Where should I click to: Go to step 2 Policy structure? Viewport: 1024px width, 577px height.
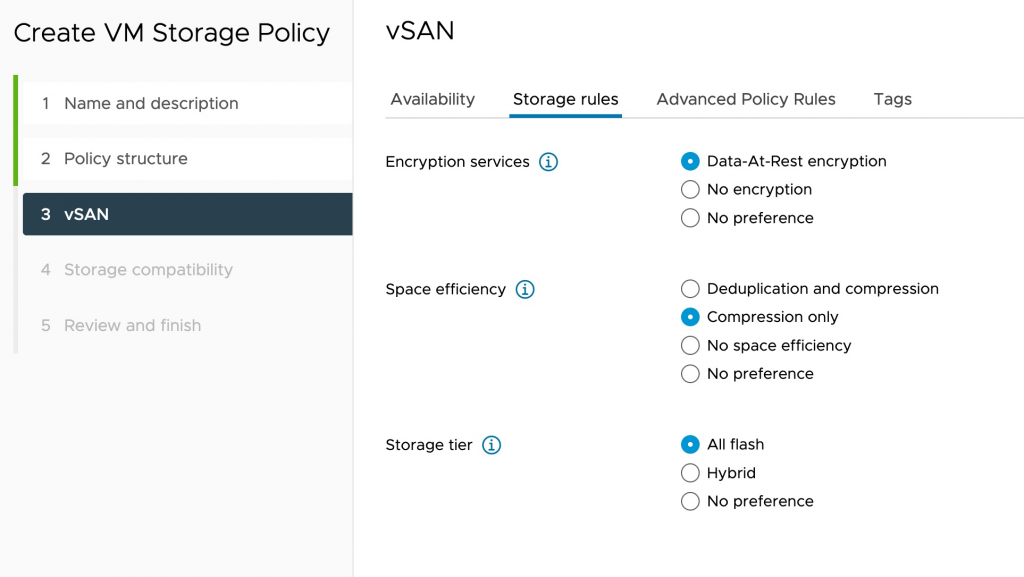tap(125, 159)
